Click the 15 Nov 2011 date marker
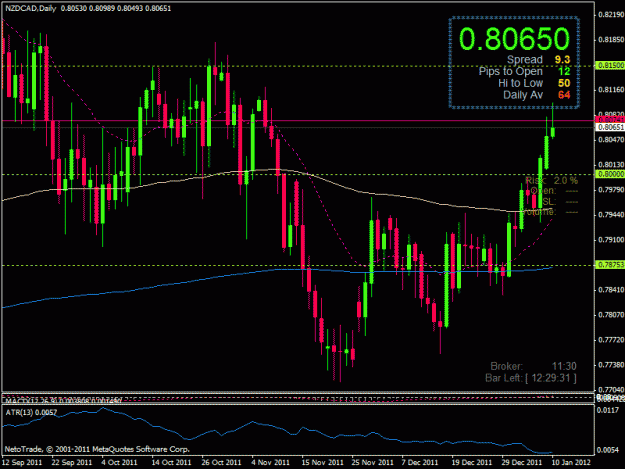Image resolution: width=625 pixels, height=469 pixels. (322, 462)
